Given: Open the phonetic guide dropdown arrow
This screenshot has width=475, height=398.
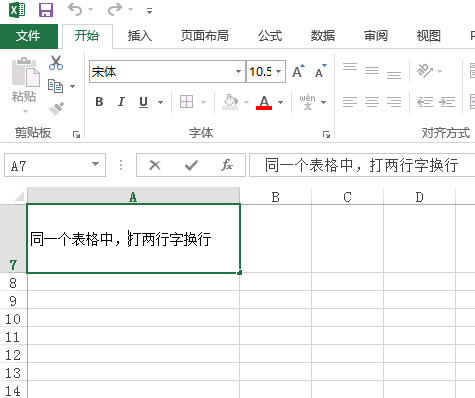Looking at the screenshot, I should (323, 102).
